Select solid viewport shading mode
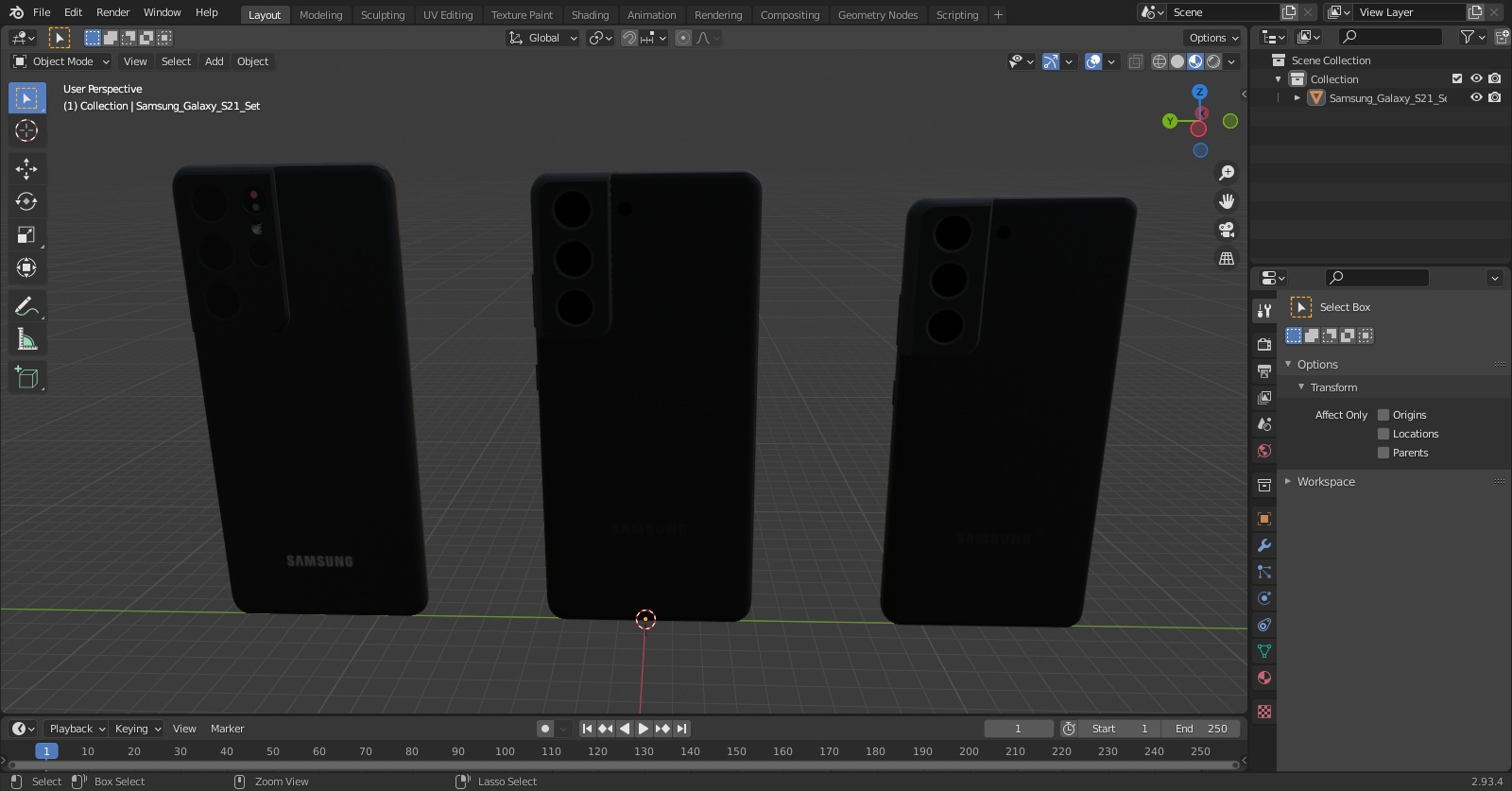This screenshot has width=1512, height=791. 1177,61
